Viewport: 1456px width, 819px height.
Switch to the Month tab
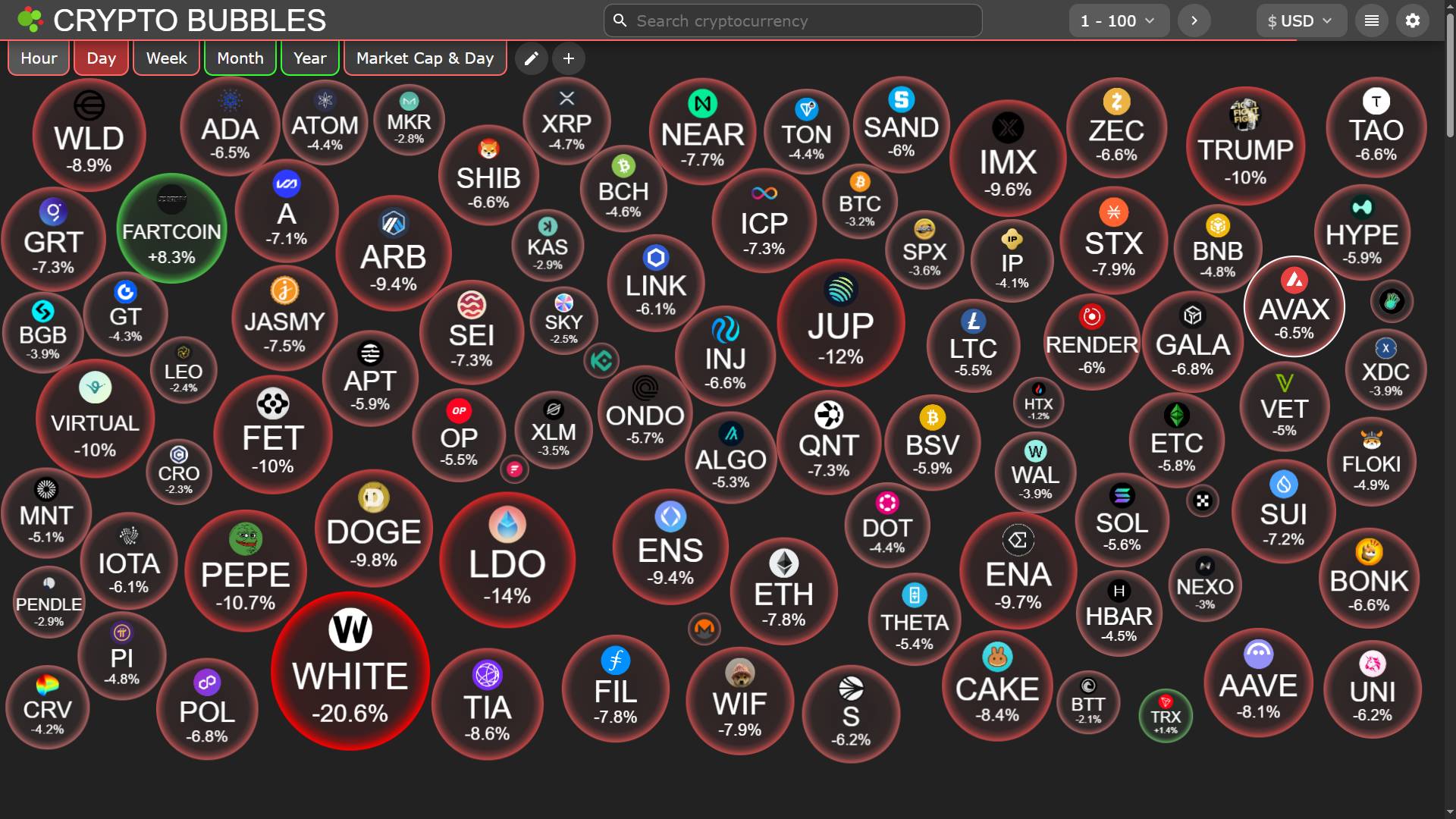[x=240, y=58]
